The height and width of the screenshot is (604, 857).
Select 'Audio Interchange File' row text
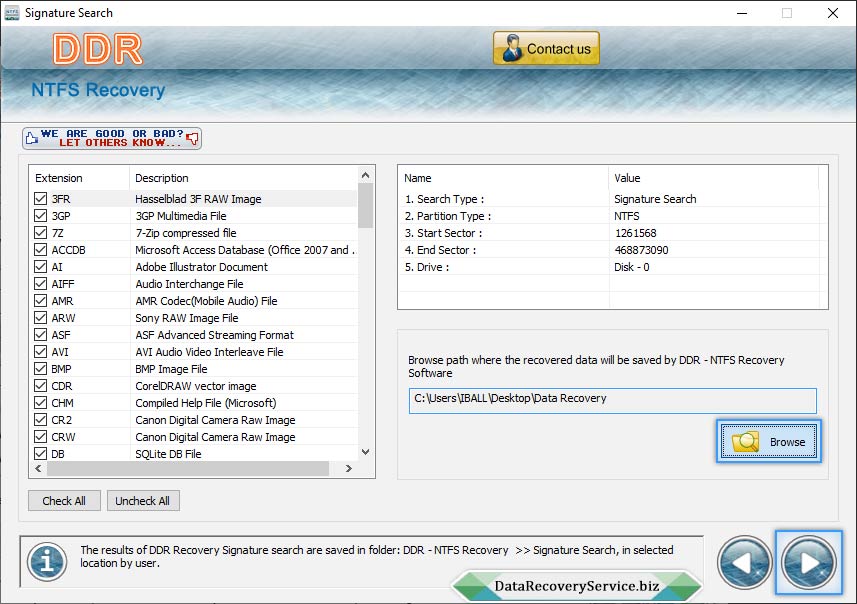coord(189,284)
